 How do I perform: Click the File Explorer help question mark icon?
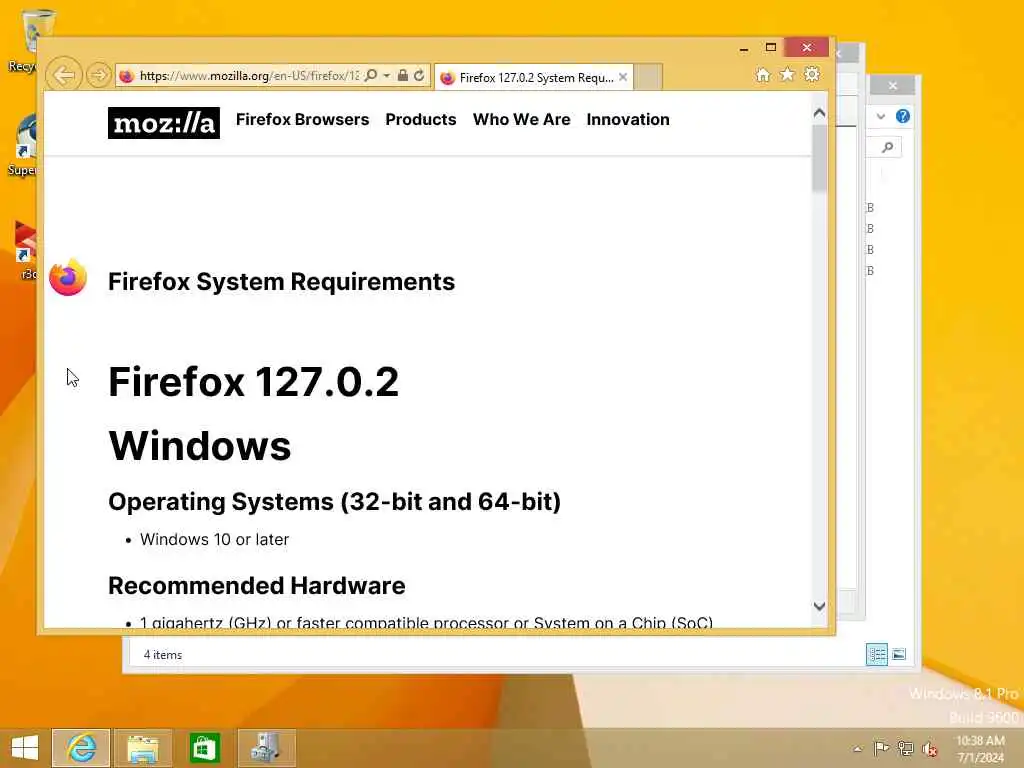(x=903, y=116)
